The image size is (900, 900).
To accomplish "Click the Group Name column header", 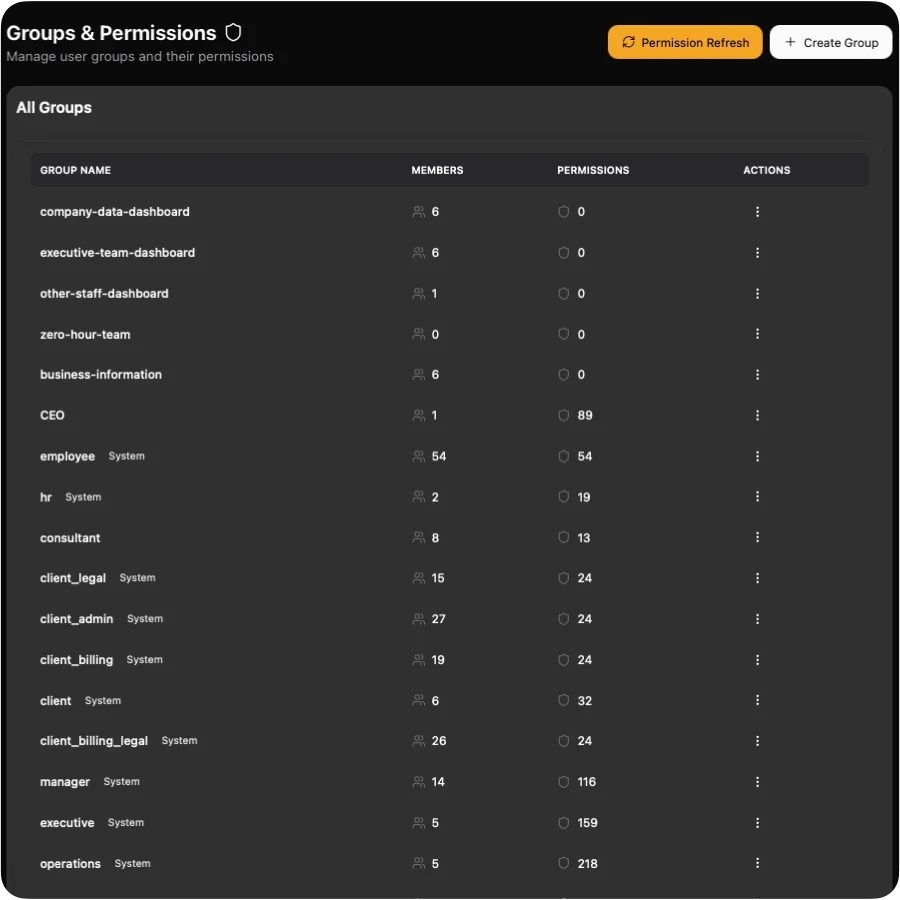I will [75, 170].
